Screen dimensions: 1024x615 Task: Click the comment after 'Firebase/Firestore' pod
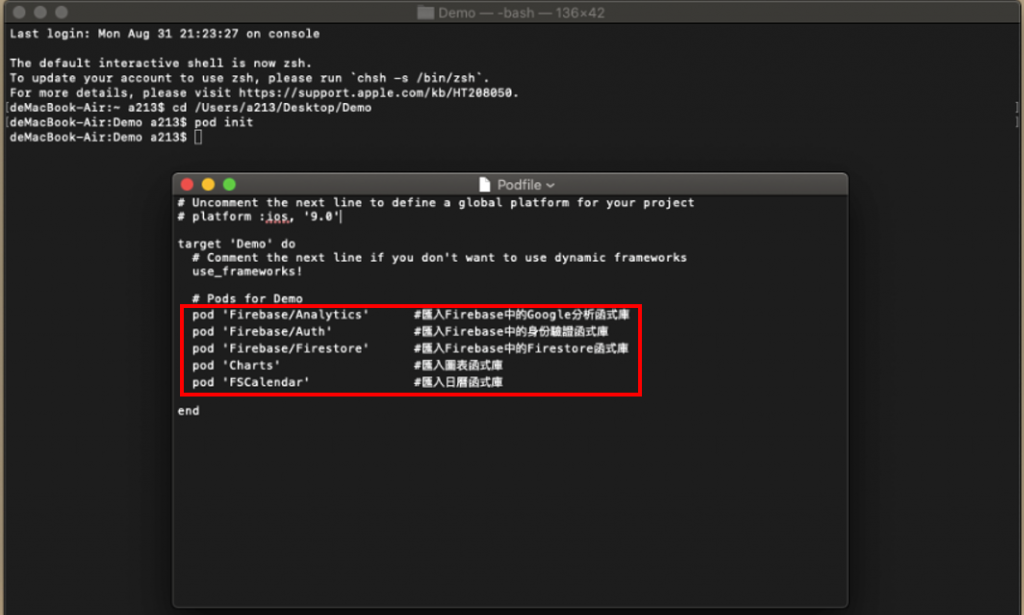(x=520, y=349)
